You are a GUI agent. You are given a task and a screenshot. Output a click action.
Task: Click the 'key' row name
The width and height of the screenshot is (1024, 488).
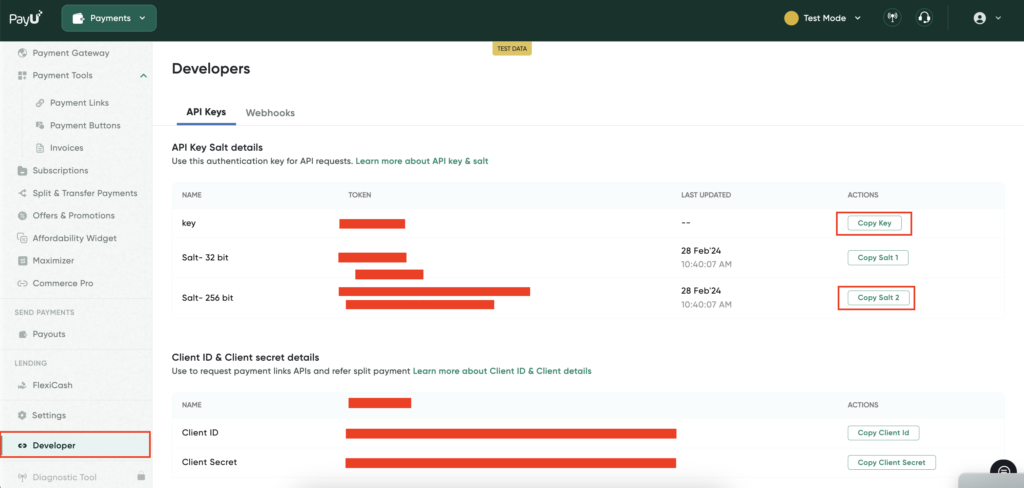[189, 223]
